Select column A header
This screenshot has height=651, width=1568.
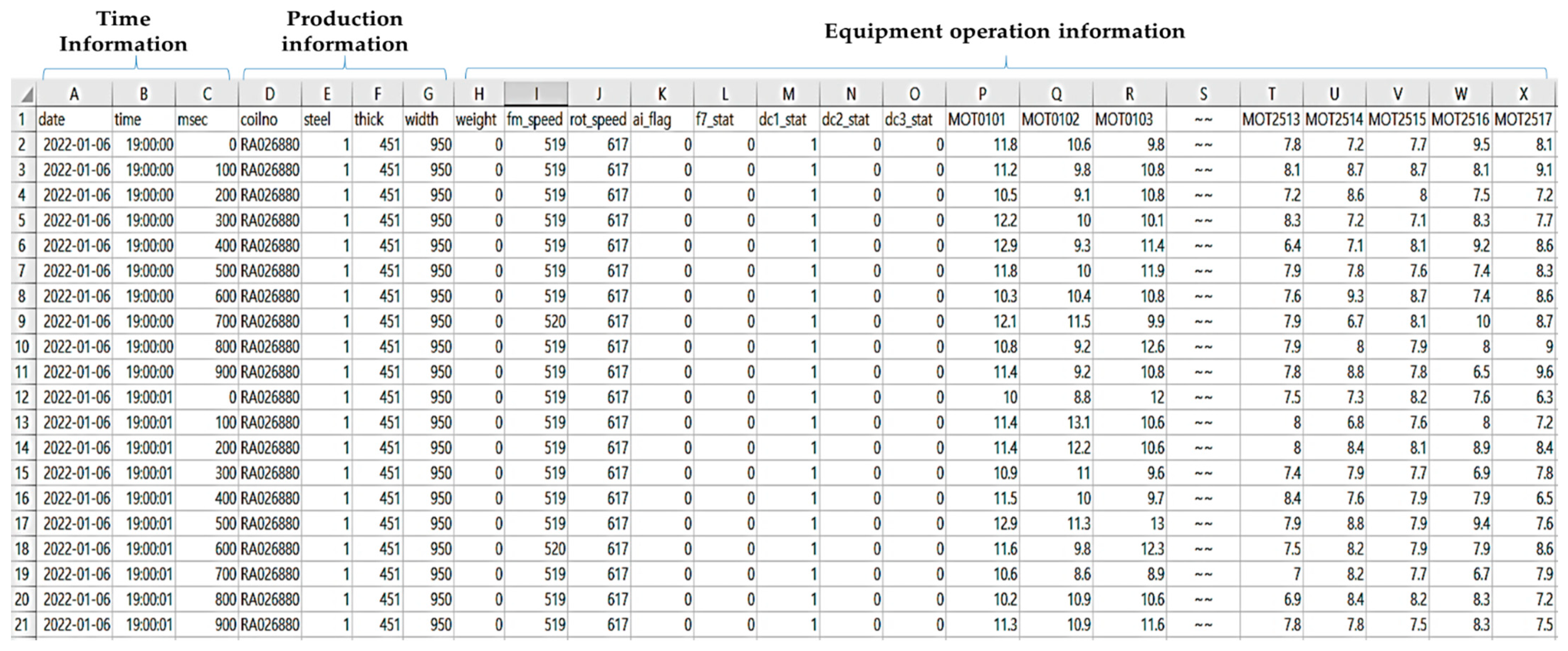(74, 94)
